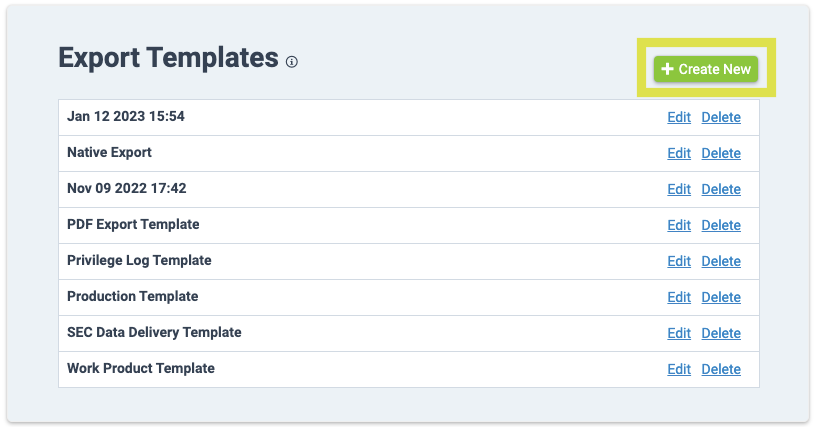
Task: Edit the SEC Data Delivery Template
Action: [679, 333]
